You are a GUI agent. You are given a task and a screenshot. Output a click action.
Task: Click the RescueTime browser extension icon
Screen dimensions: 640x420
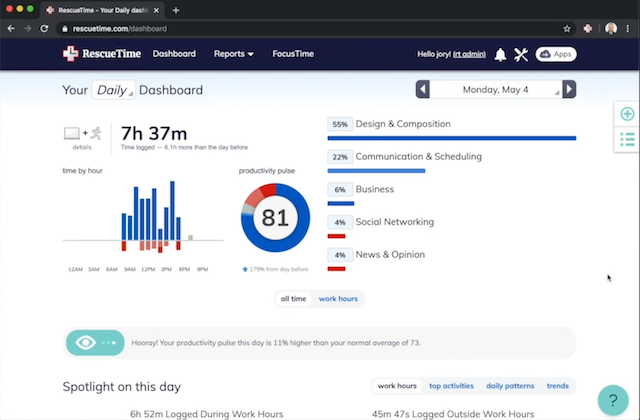click(588, 29)
